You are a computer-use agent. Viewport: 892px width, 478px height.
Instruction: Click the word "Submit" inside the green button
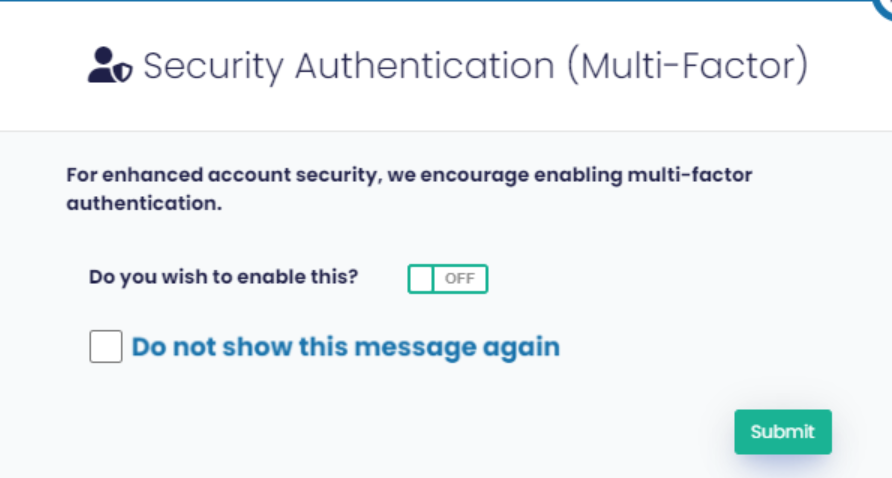783,432
